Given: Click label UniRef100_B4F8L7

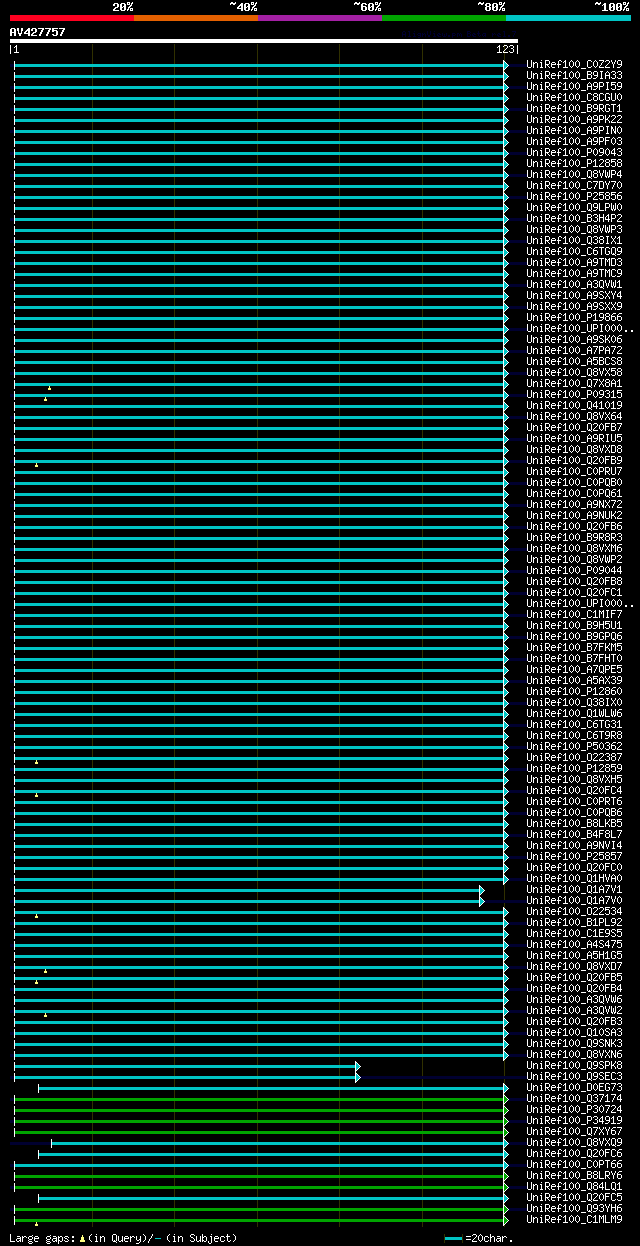Looking at the screenshot, I should pos(574,834).
